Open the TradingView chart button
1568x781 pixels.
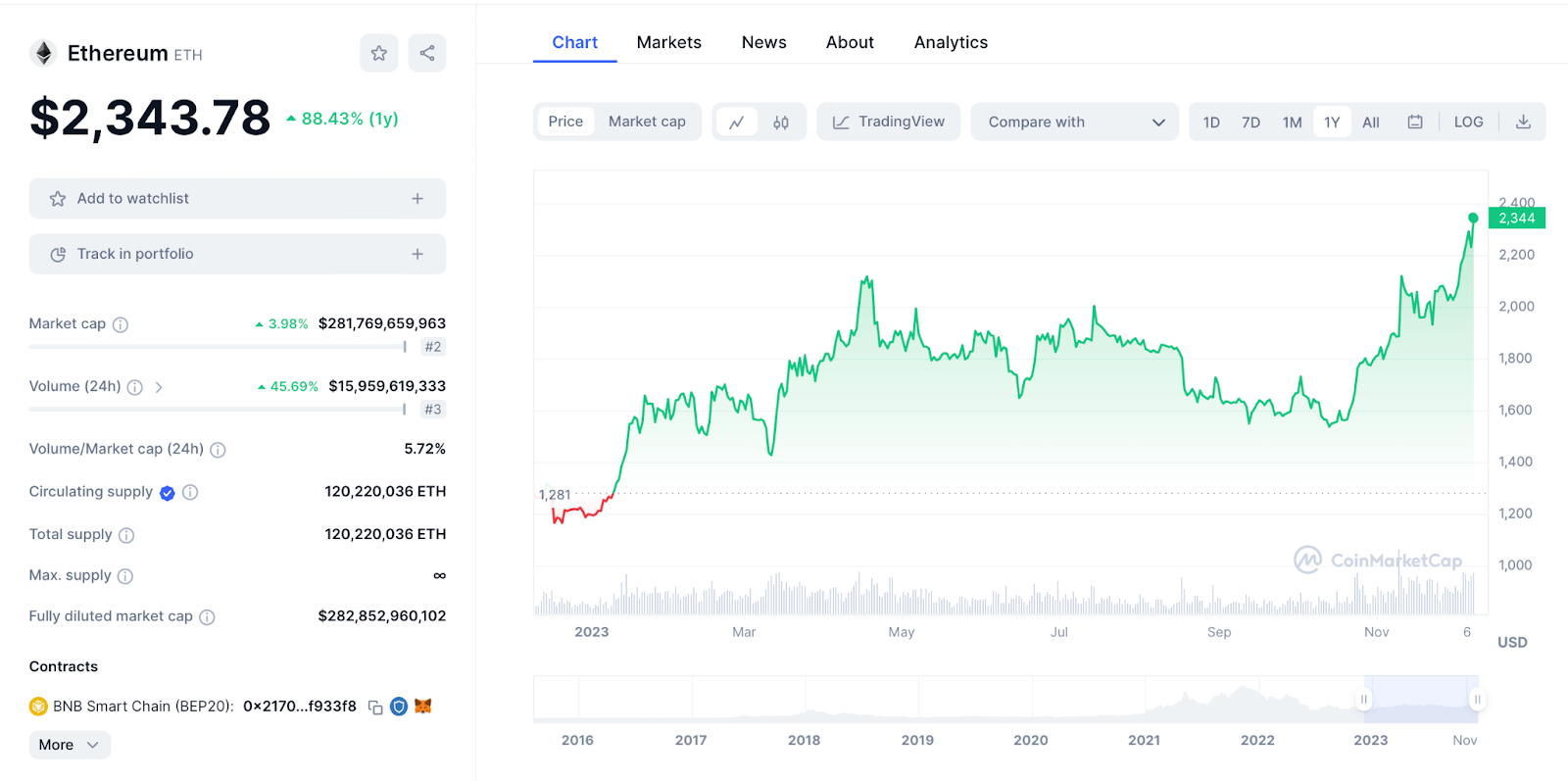(x=889, y=122)
